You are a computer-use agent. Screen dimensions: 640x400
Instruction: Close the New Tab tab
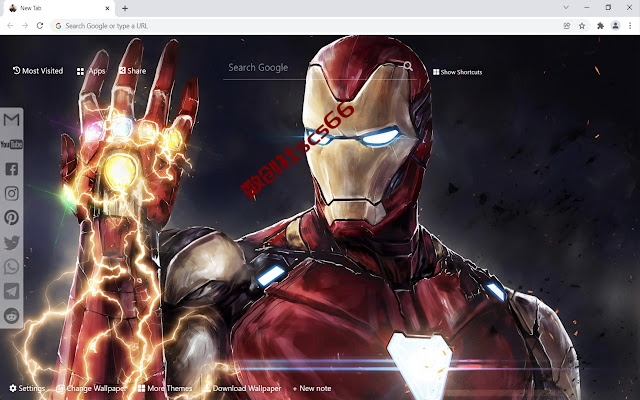[108, 8]
